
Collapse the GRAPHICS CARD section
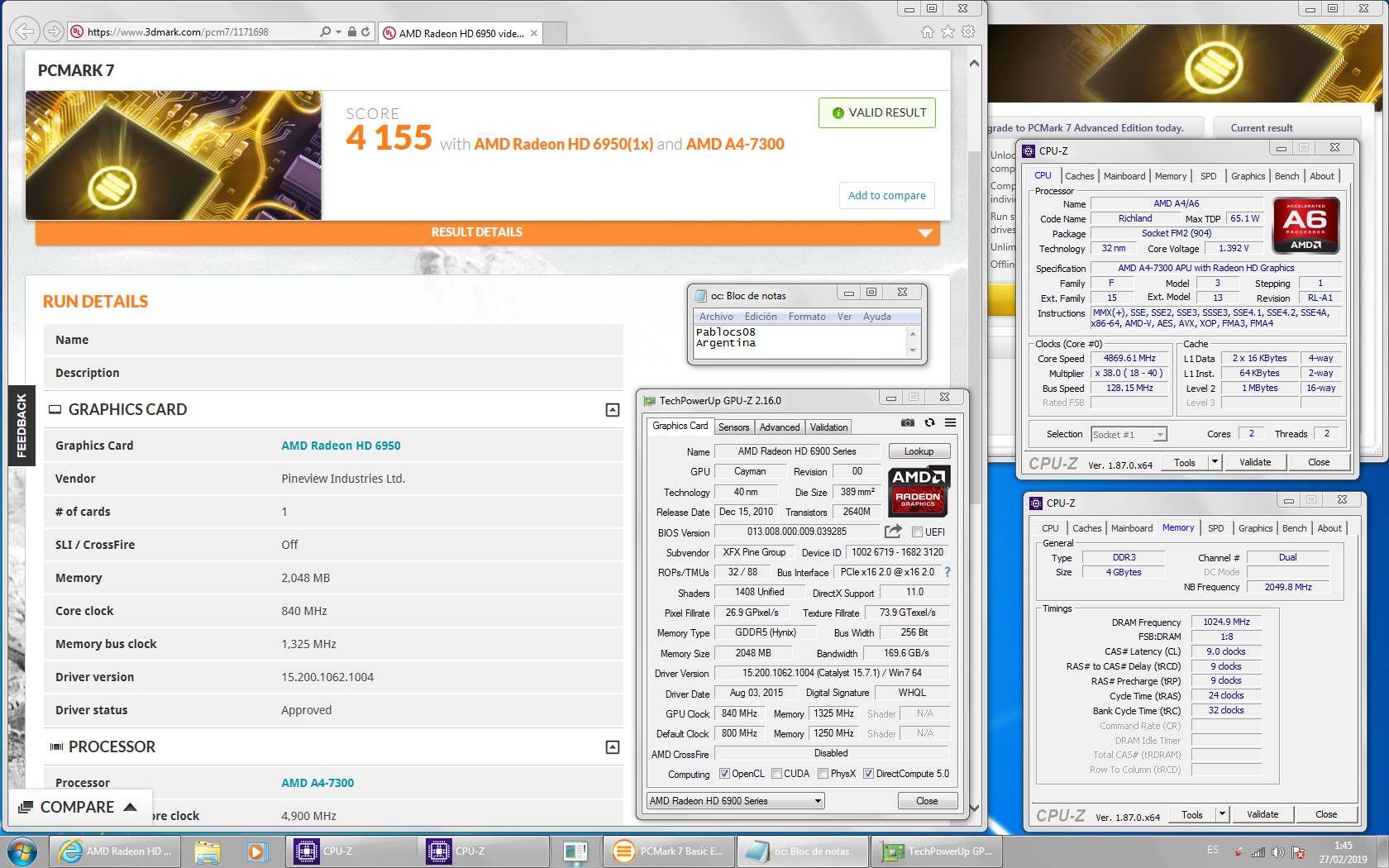click(x=613, y=410)
